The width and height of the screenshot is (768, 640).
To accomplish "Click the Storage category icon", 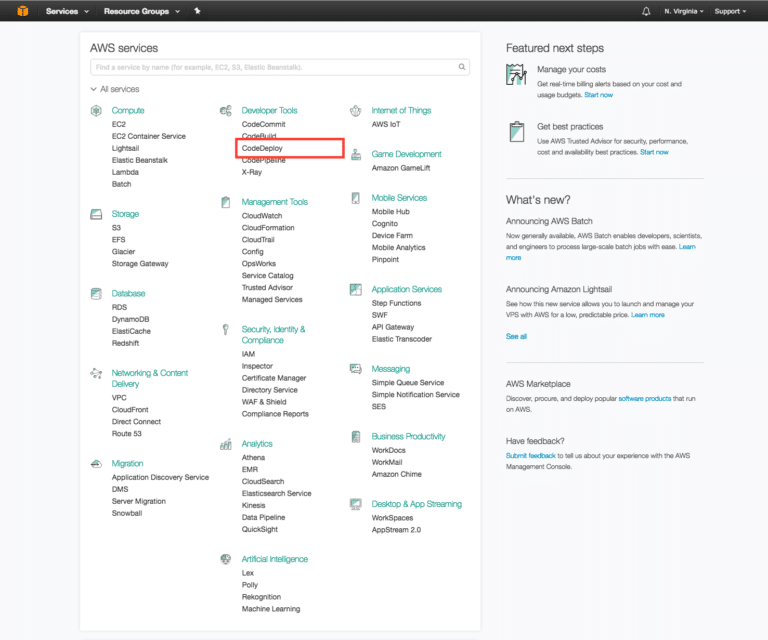I will click(x=96, y=214).
